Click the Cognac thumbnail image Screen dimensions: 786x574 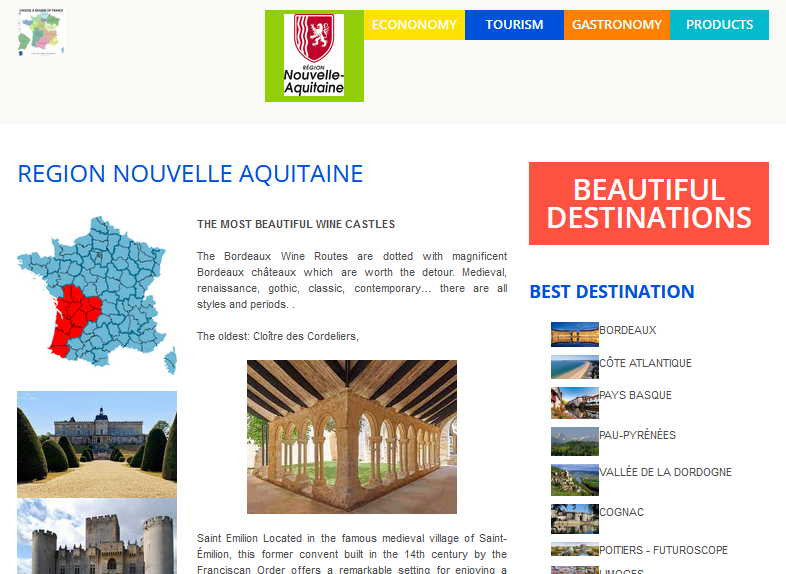tap(574, 518)
